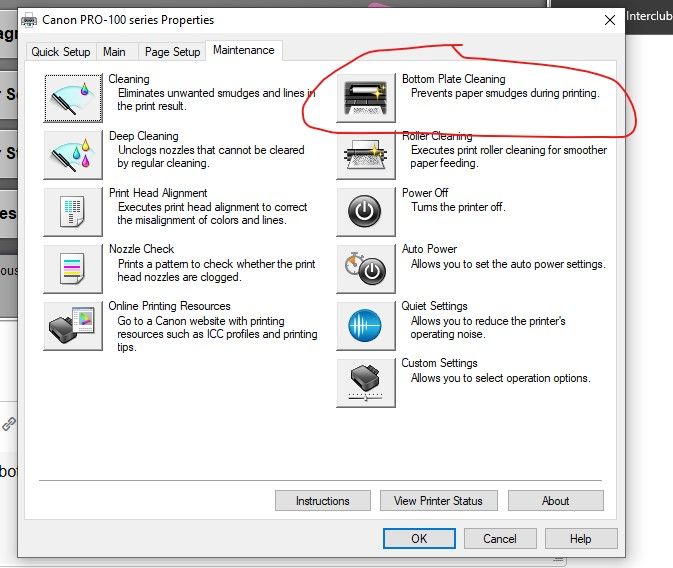Open Custom Settings printer icon

click(366, 383)
